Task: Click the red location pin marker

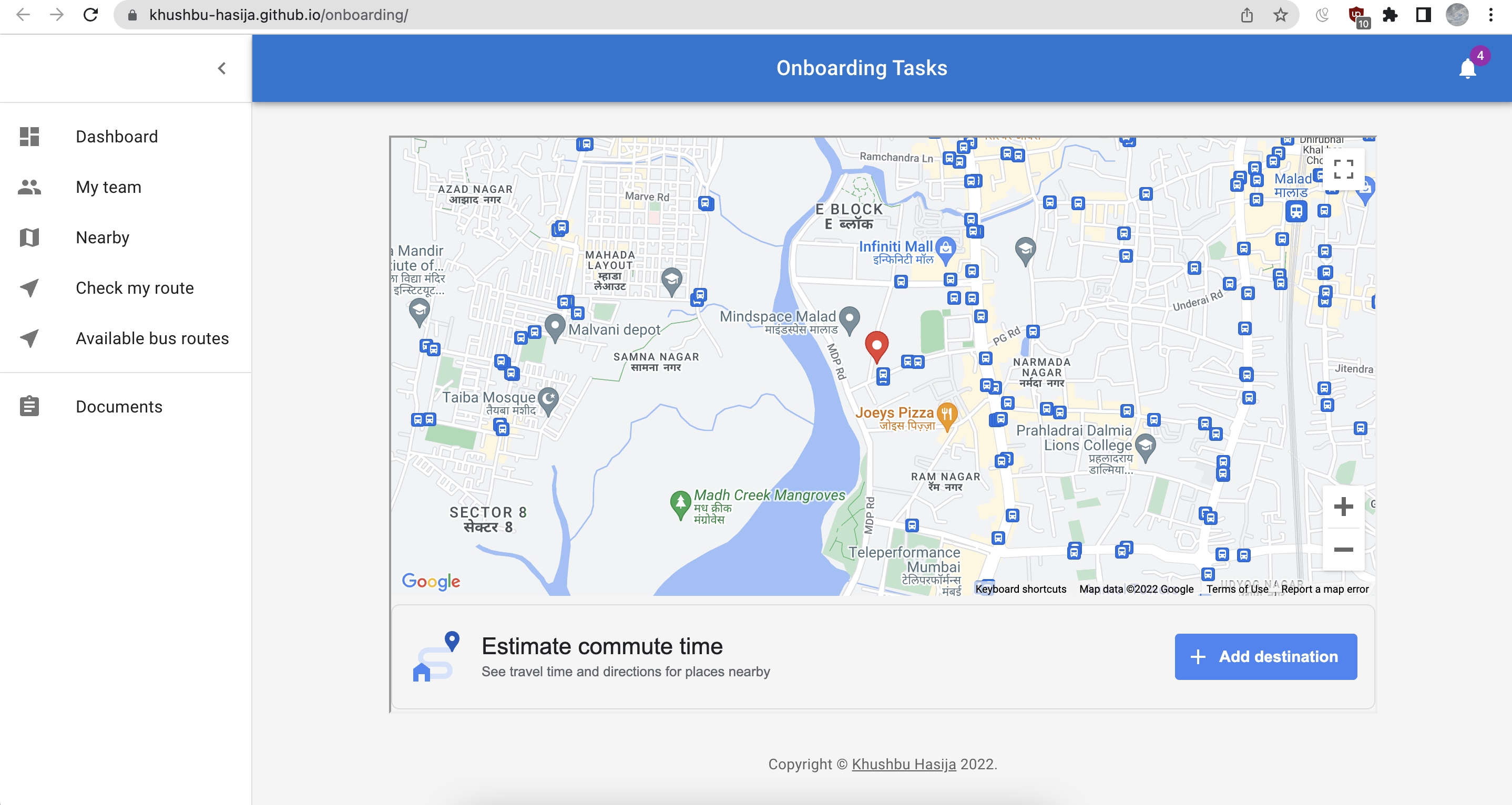Action: coord(876,346)
